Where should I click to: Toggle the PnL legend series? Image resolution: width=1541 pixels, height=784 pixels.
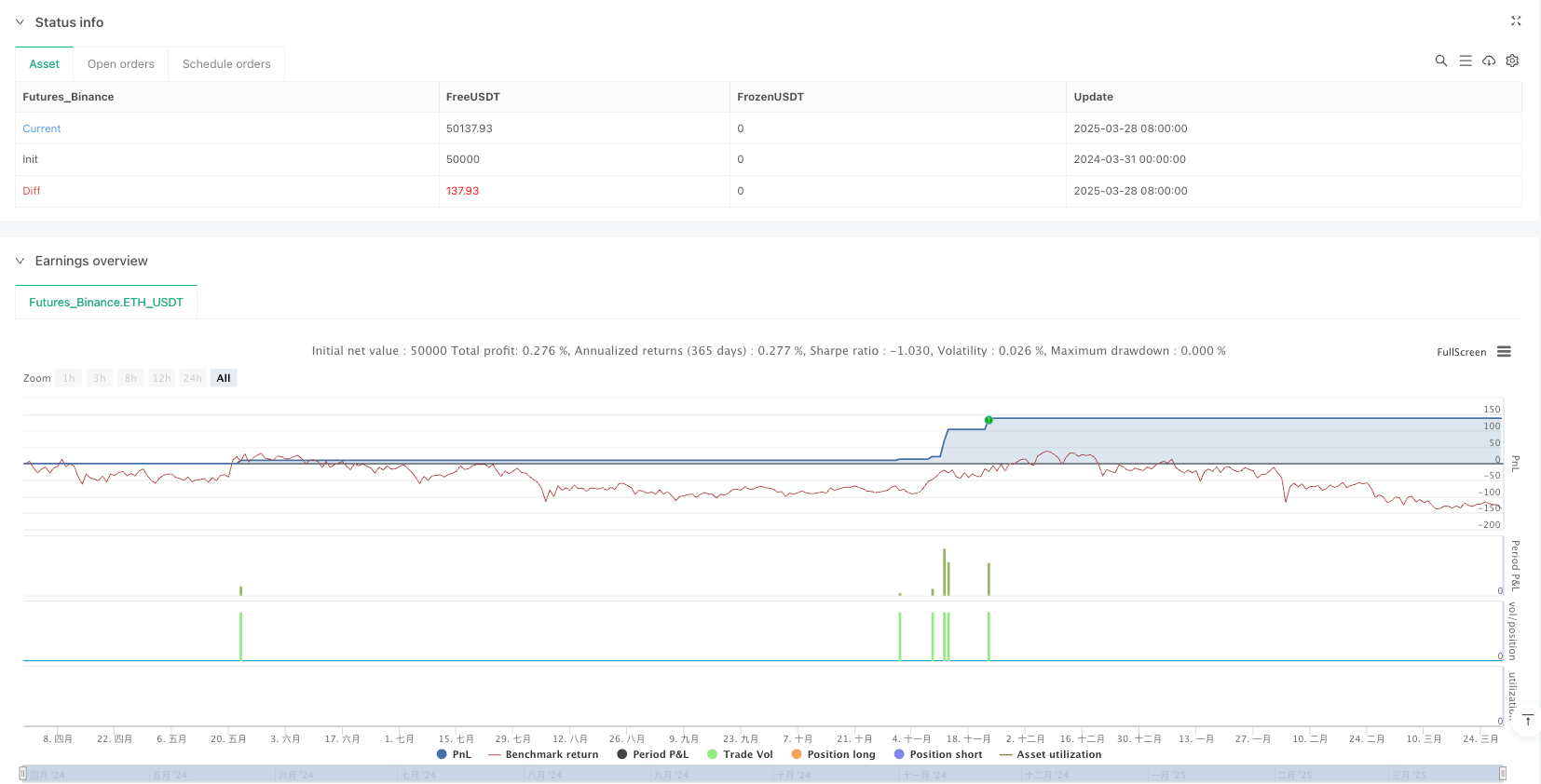454,754
